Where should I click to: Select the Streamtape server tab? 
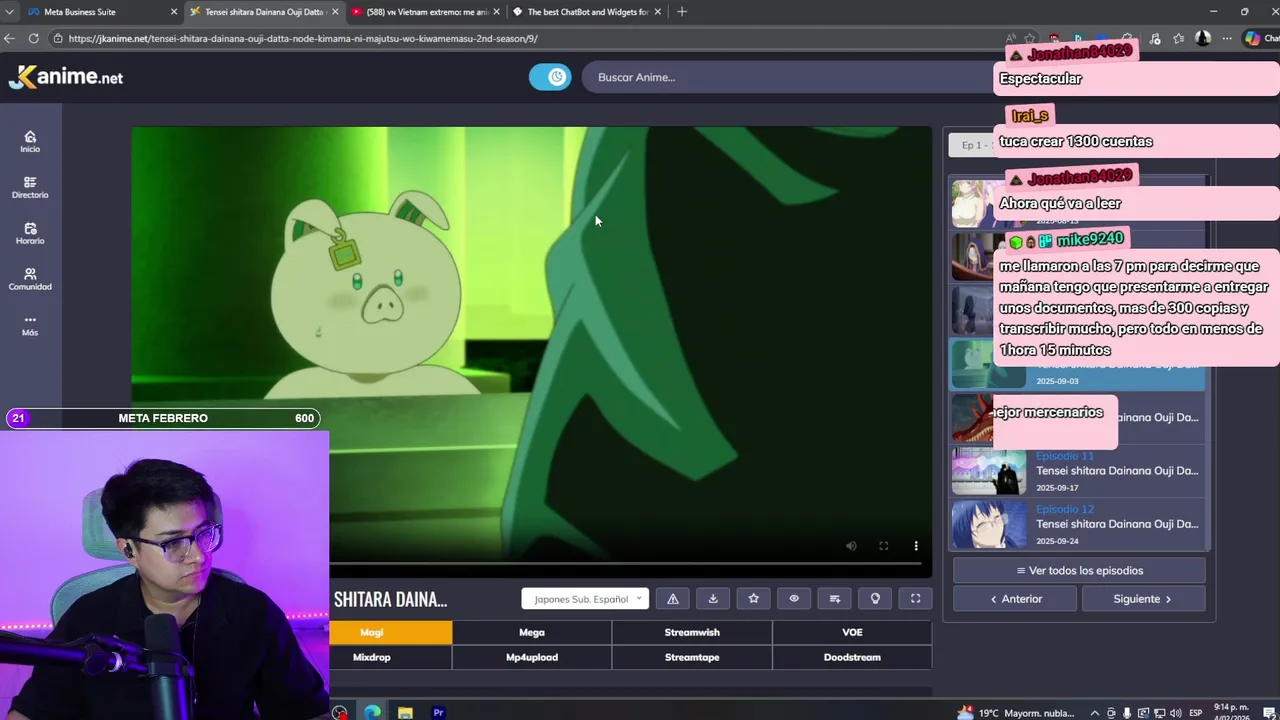[692, 657]
